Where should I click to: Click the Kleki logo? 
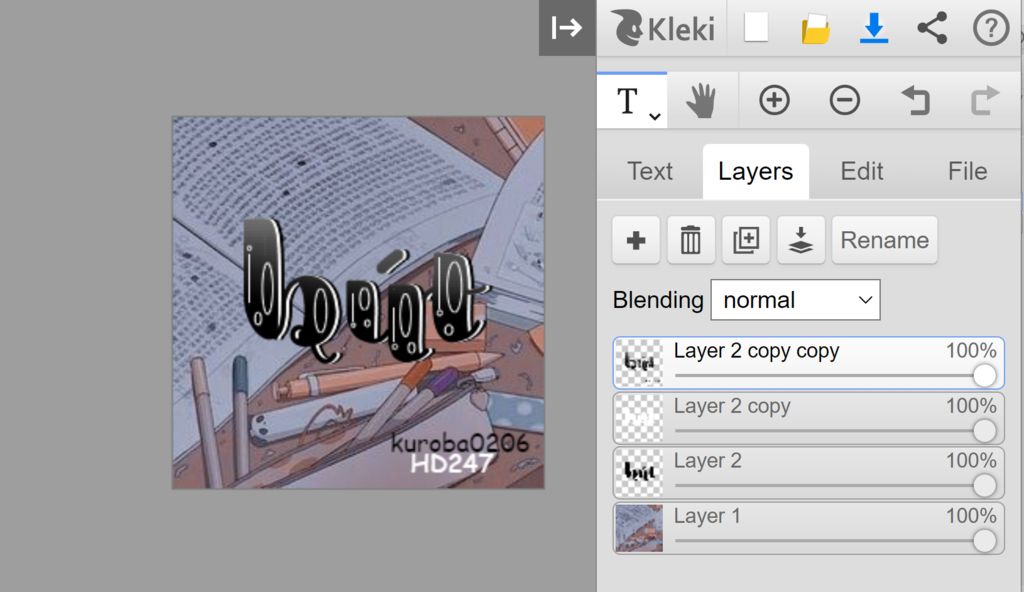(x=663, y=28)
